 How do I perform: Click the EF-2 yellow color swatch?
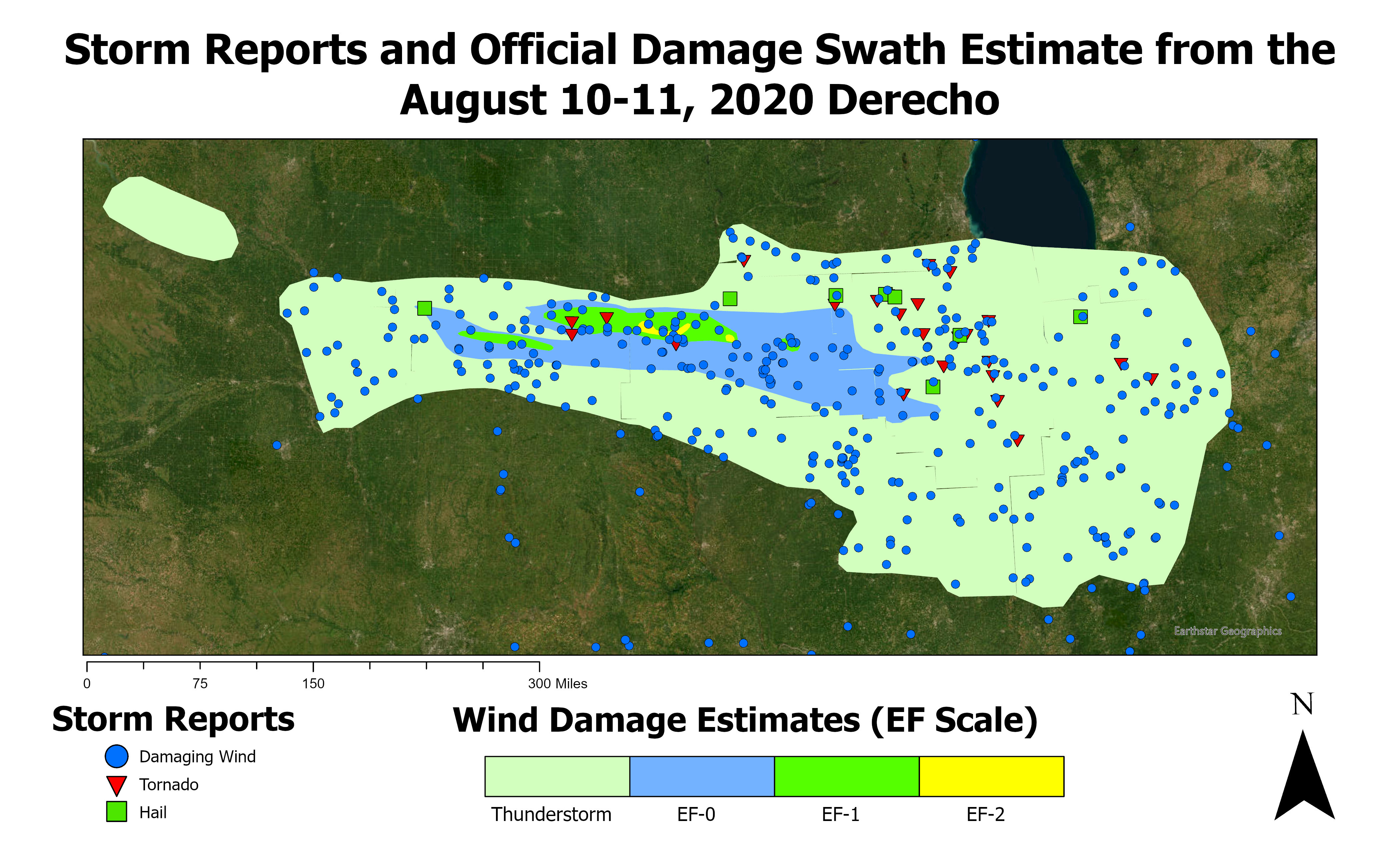coord(991,776)
